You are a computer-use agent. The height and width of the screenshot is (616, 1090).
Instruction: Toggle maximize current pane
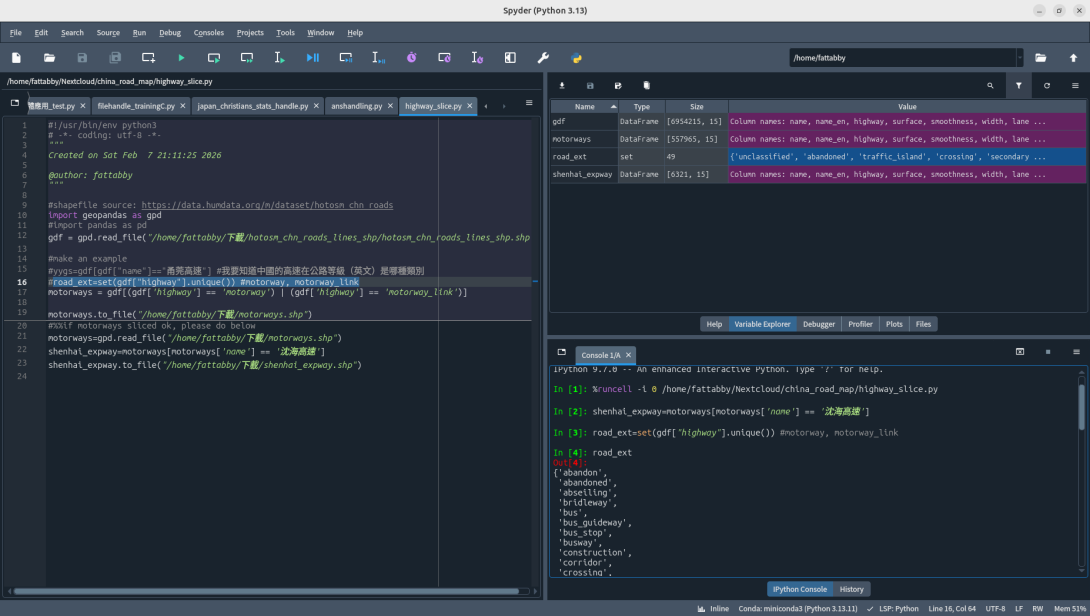pos(510,57)
